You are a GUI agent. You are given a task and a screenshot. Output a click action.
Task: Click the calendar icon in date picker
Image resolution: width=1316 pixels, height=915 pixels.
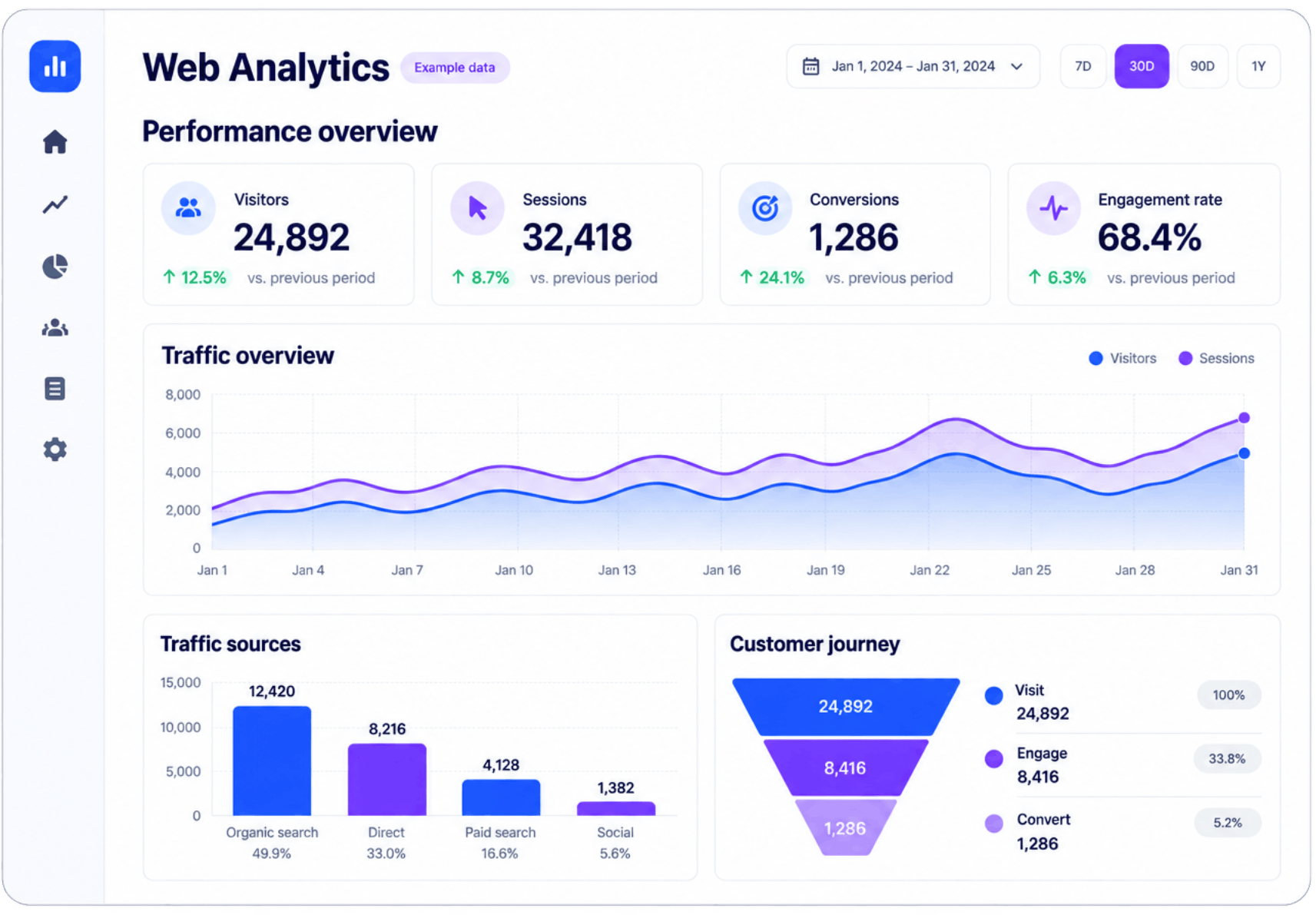[810, 67]
